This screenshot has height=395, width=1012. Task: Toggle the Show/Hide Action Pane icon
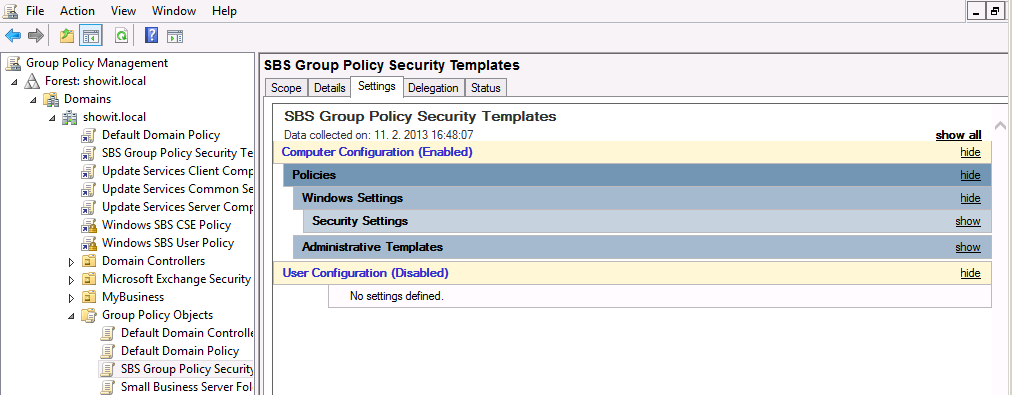point(175,35)
